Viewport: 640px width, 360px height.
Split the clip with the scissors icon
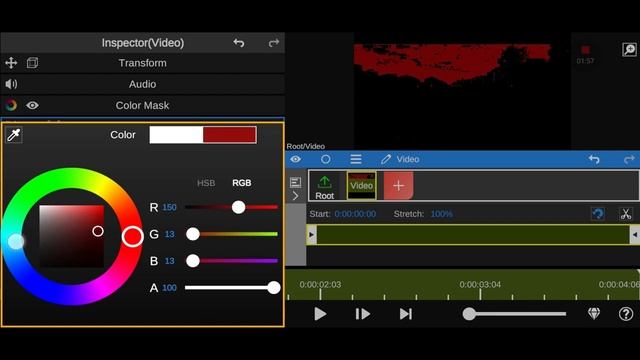point(626,214)
